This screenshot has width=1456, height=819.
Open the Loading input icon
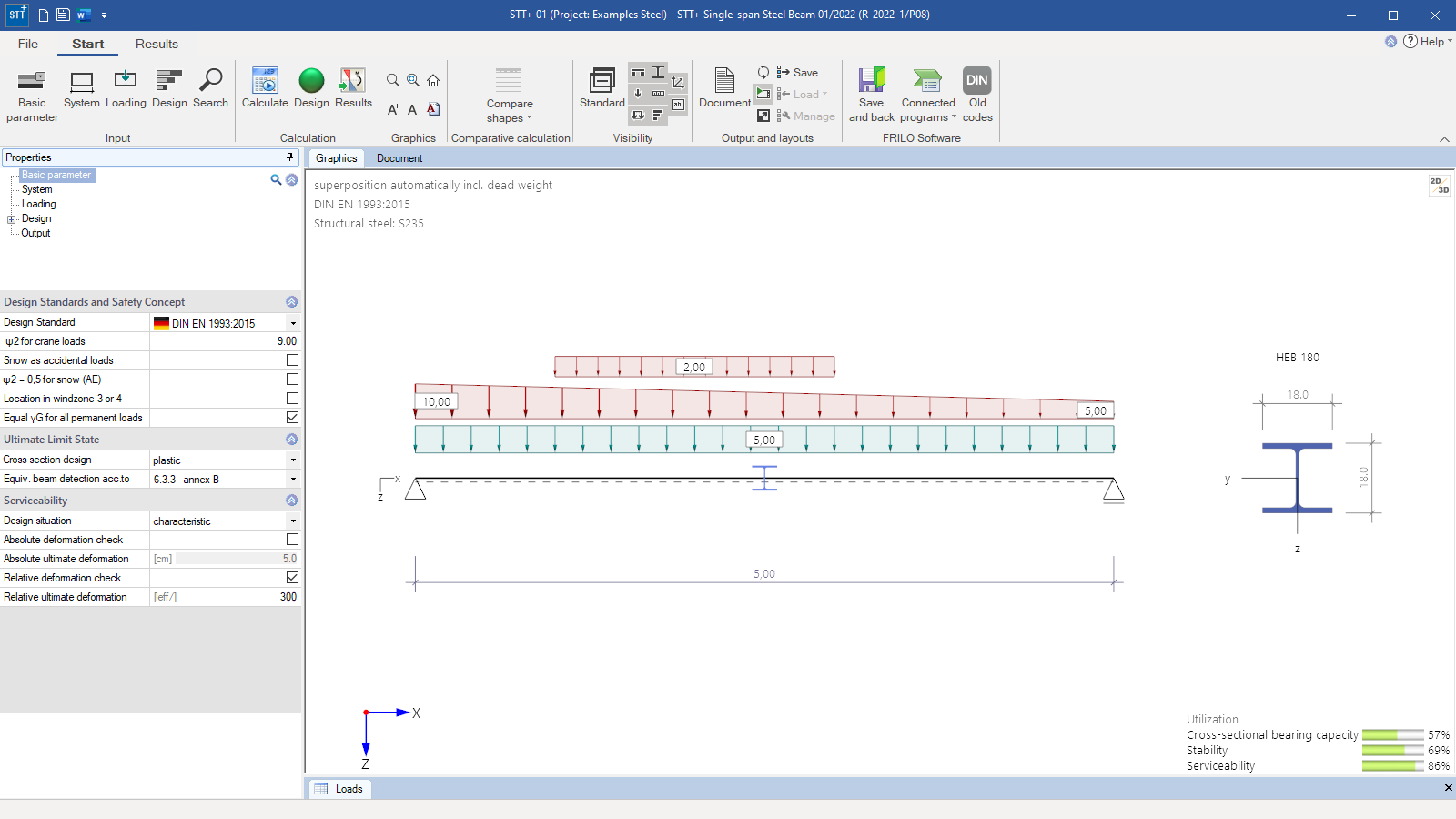[x=126, y=89]
